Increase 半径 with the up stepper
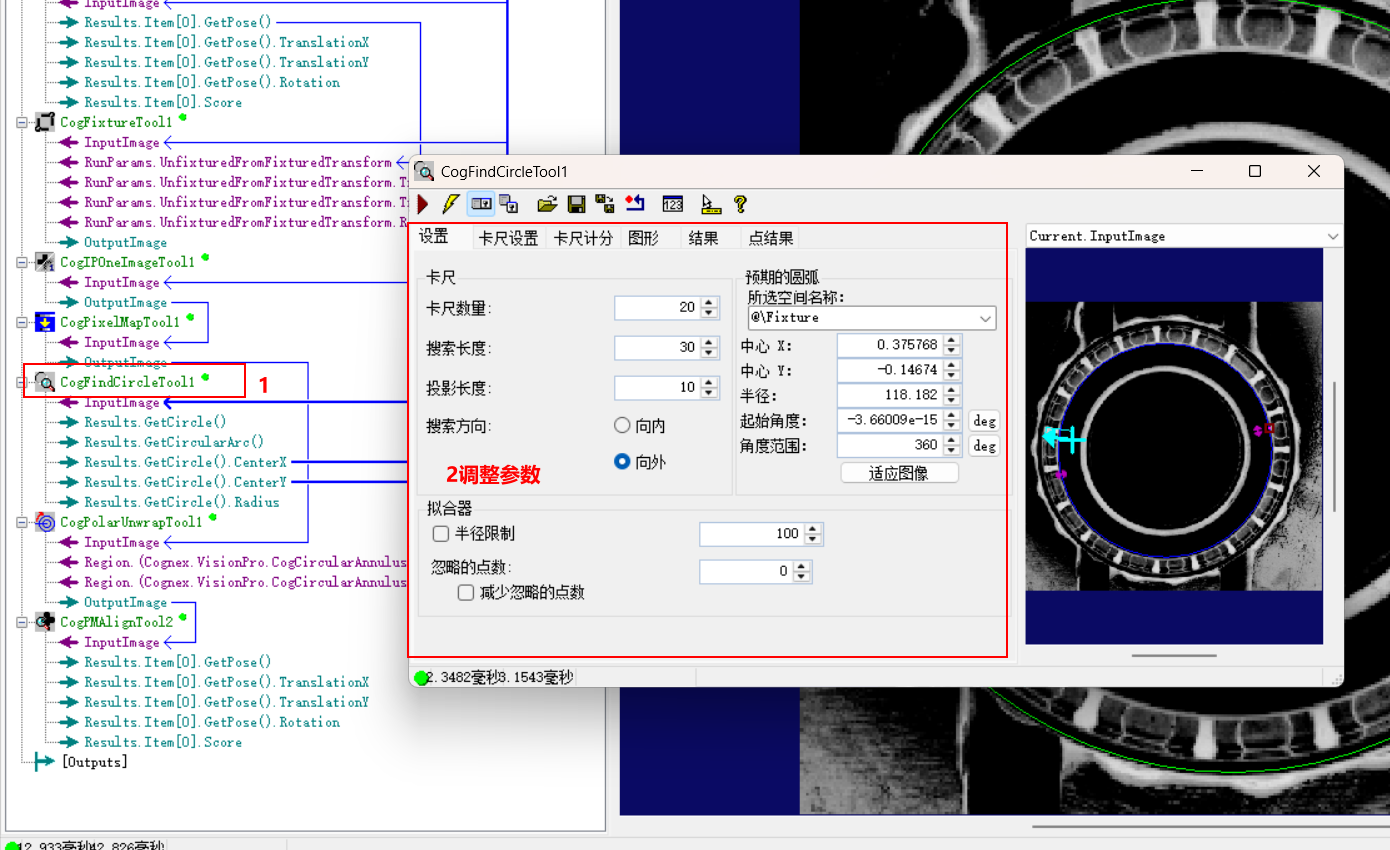This screenshot has height=850, width=1390. pyautogui.click(x=951, y=390)
